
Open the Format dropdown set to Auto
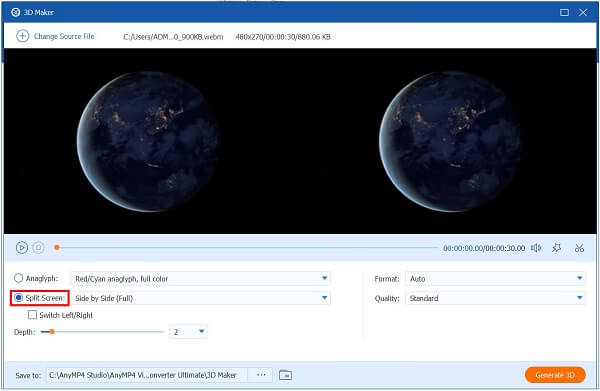click(496, 279)
